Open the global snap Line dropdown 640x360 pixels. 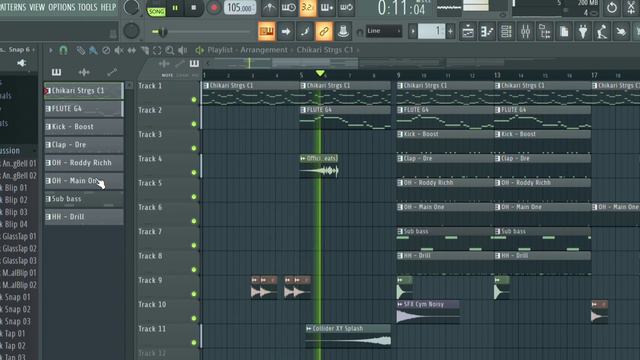[384, 31]
